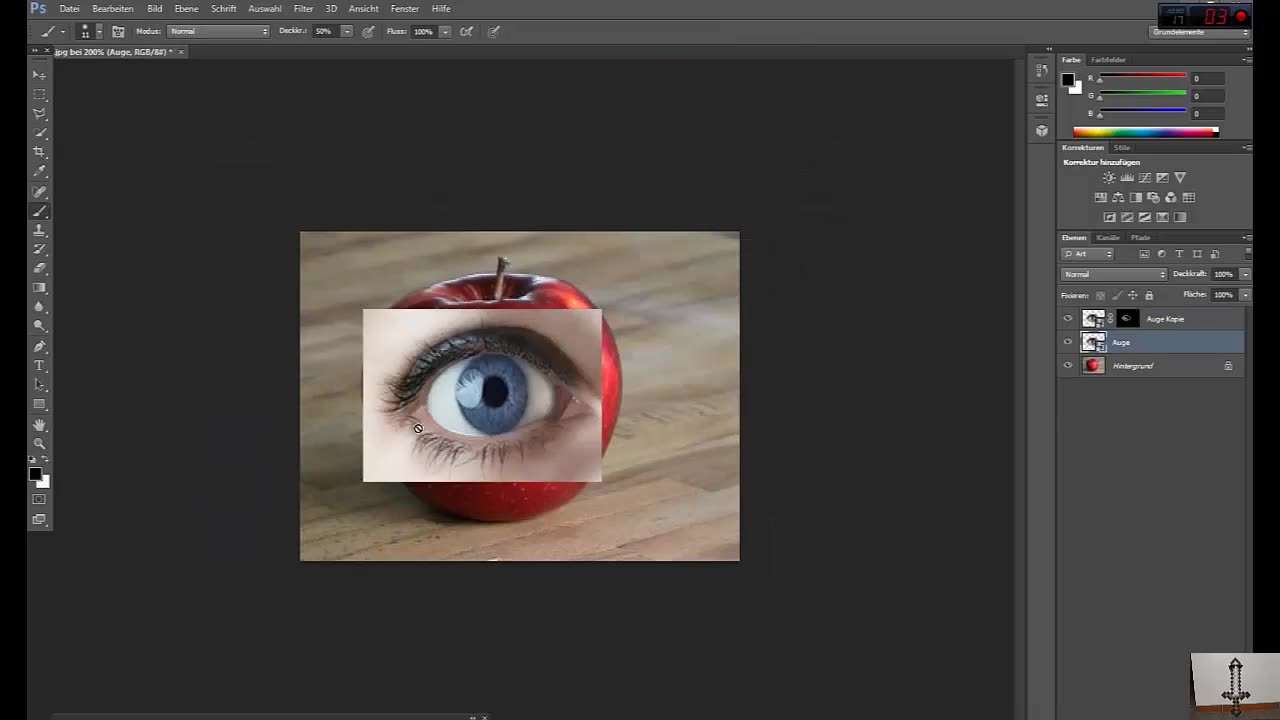Add a Curves adjustment
The height and width of the screenshot is (720, 1280).
click(1145, 178)
